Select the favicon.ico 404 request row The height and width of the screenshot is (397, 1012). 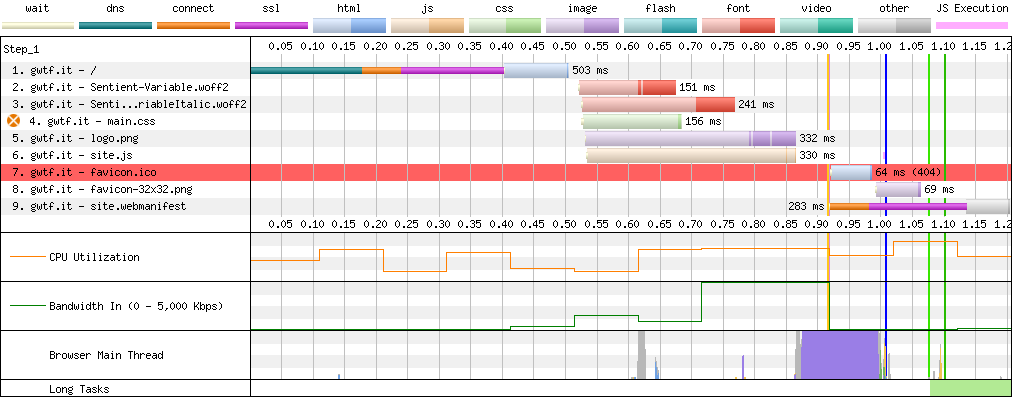[506, 172]
